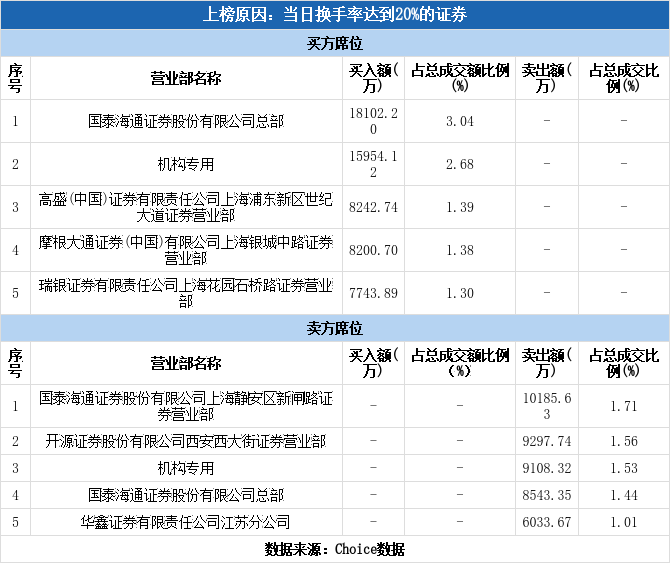Click the ratio value 1.30
670x563 pixels.
(x=460, y=293)
